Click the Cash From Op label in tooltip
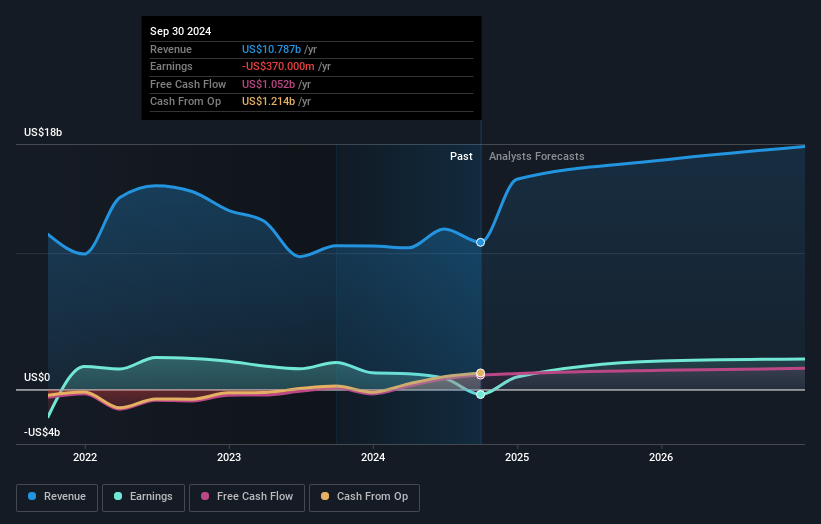Screen dimensions: 821x524 tap(185, 102)
